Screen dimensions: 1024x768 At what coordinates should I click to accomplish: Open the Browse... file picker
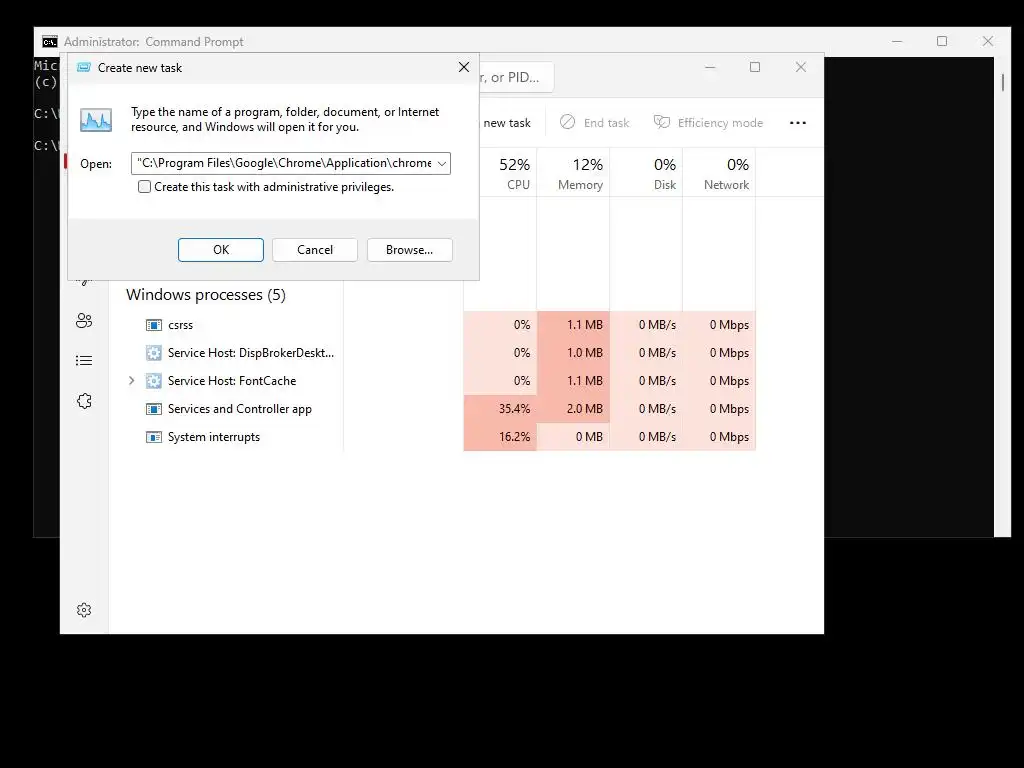coord(409,249)
